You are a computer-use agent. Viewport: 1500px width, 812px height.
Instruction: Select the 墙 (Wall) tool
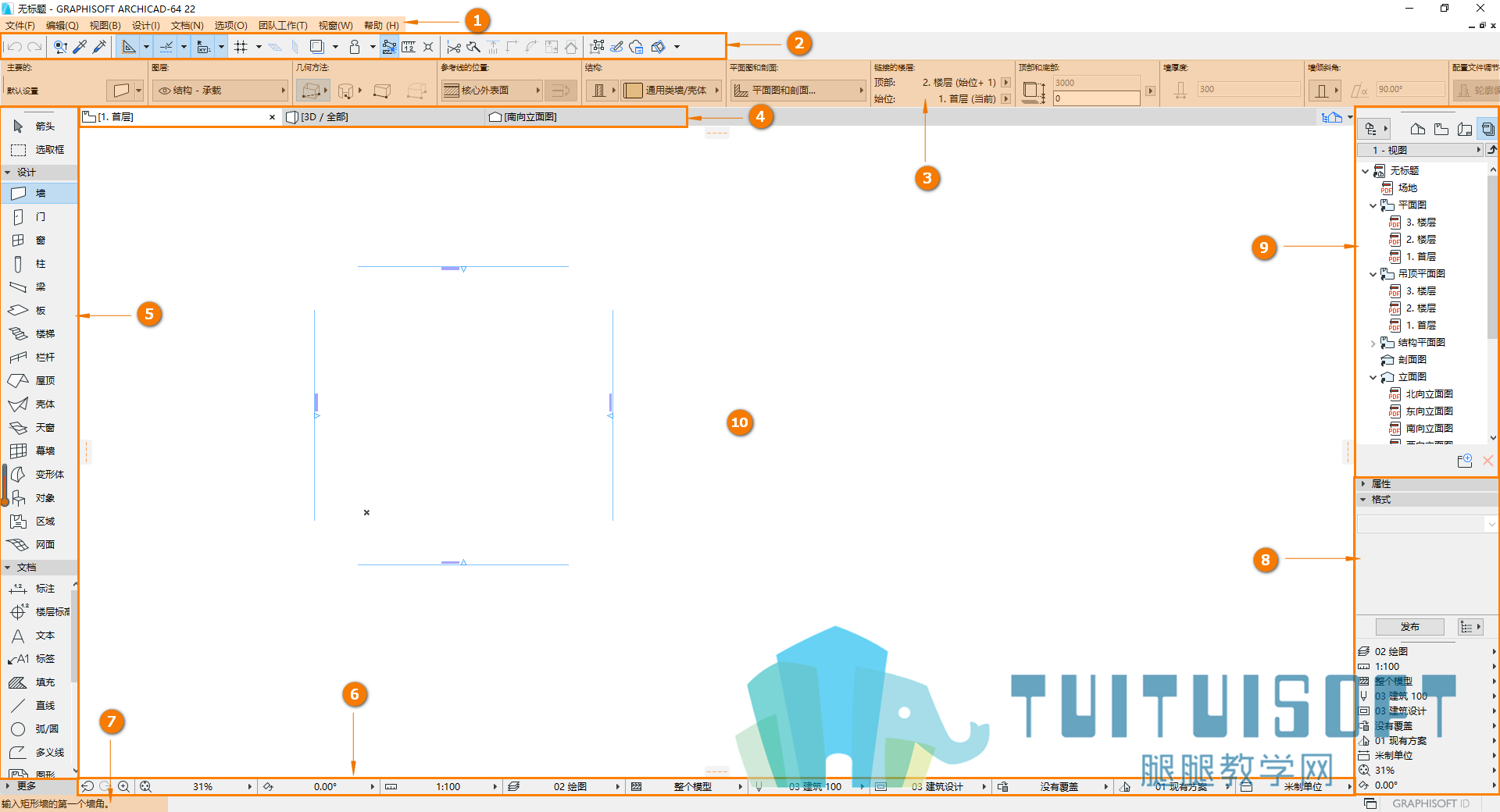click(x=39, y=193)
